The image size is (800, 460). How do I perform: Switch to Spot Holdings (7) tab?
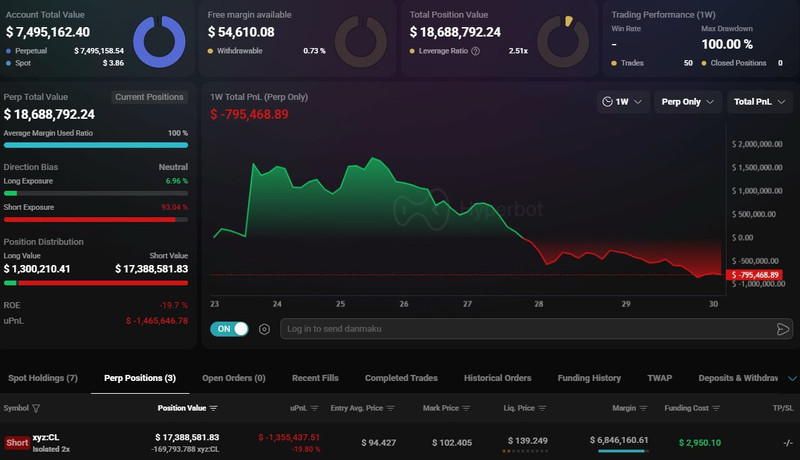[x=43, y=378]
